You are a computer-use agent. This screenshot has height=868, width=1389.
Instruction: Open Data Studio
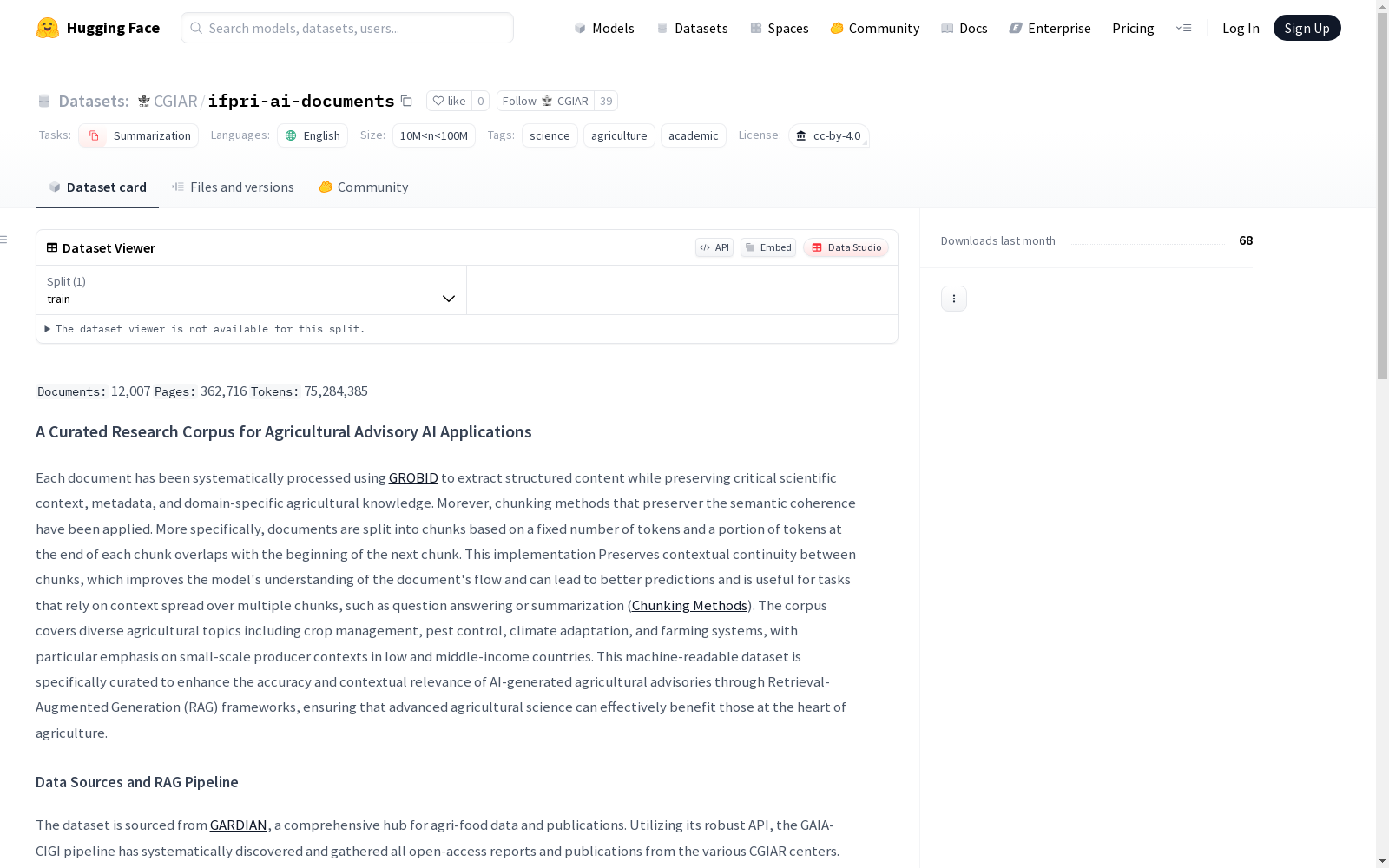point(846,247)
